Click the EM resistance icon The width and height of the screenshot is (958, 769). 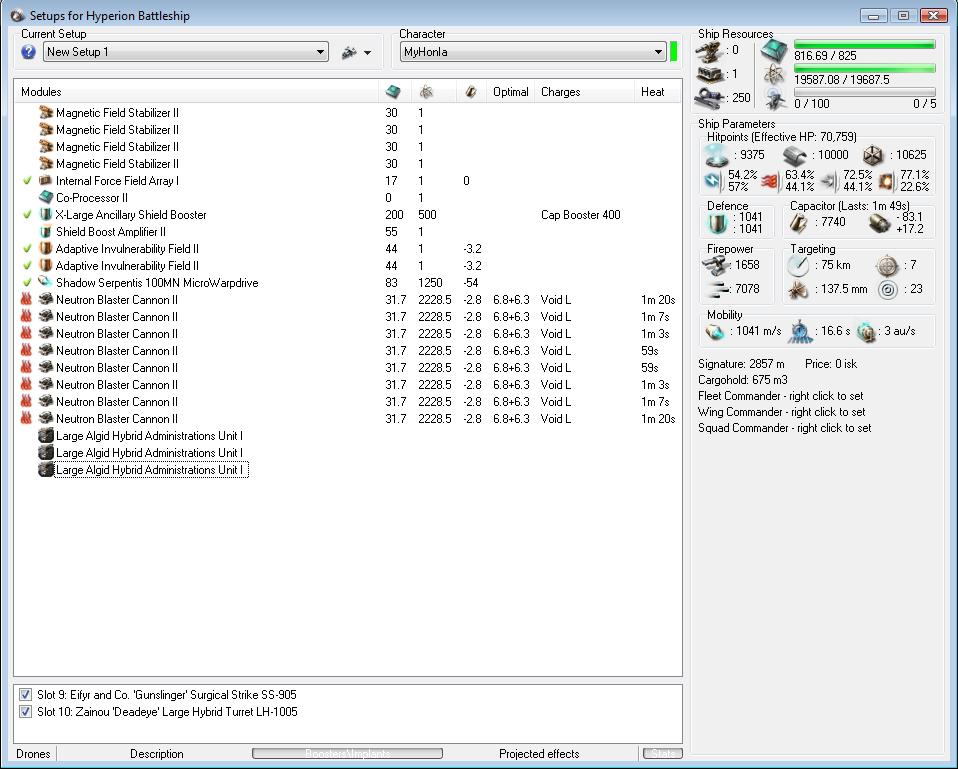click(x=714, y=181)
